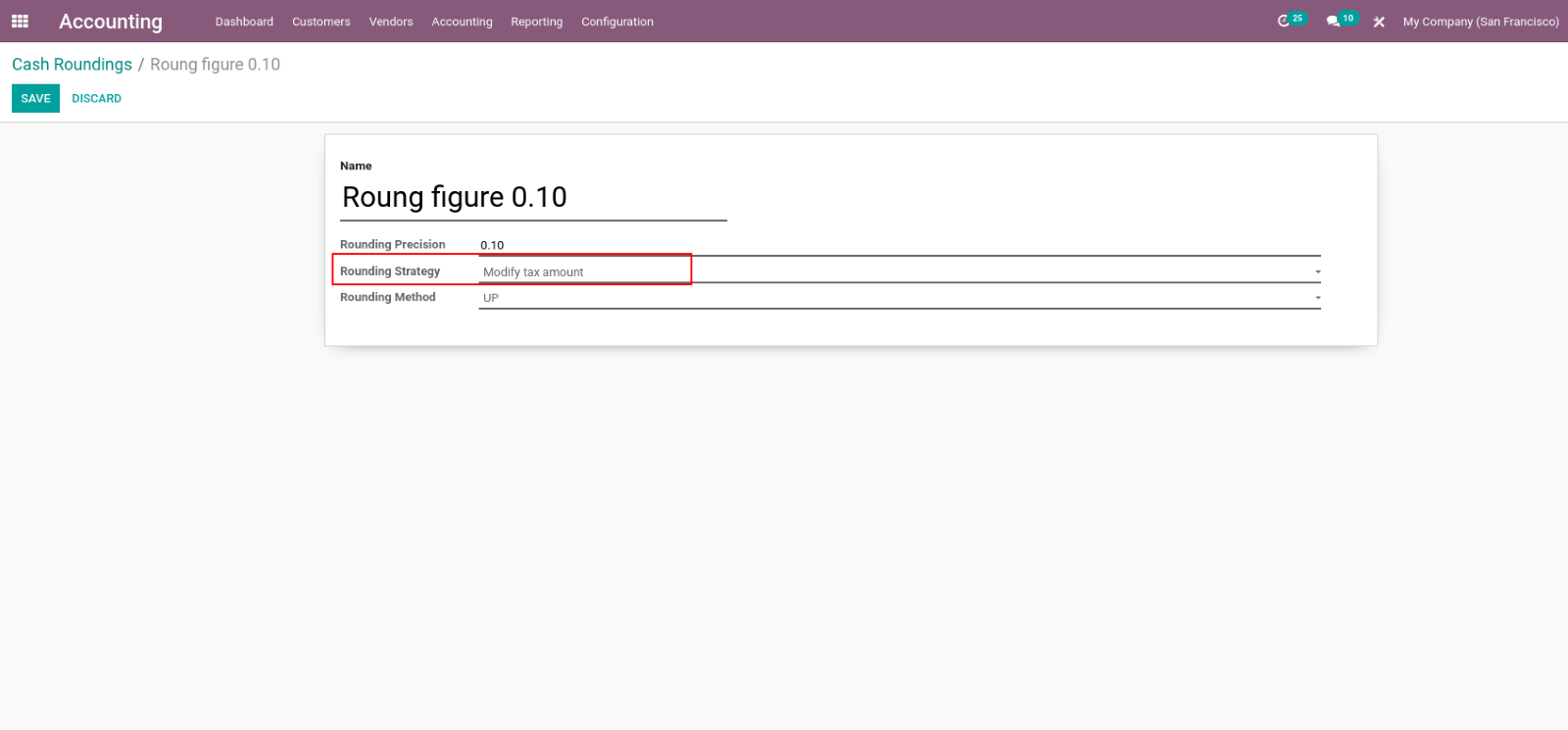The image size is (1568, 730).
Task: Click the Accounting app title
Action: (111, 22)
